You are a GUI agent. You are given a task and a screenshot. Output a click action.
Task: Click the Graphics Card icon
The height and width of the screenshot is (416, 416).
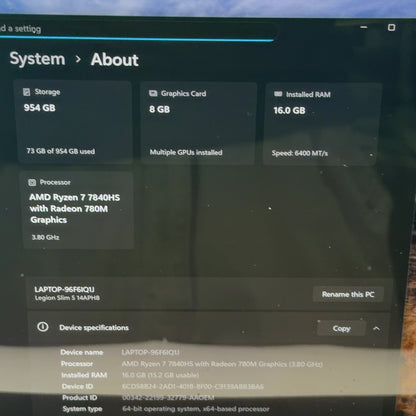point(153,93)
